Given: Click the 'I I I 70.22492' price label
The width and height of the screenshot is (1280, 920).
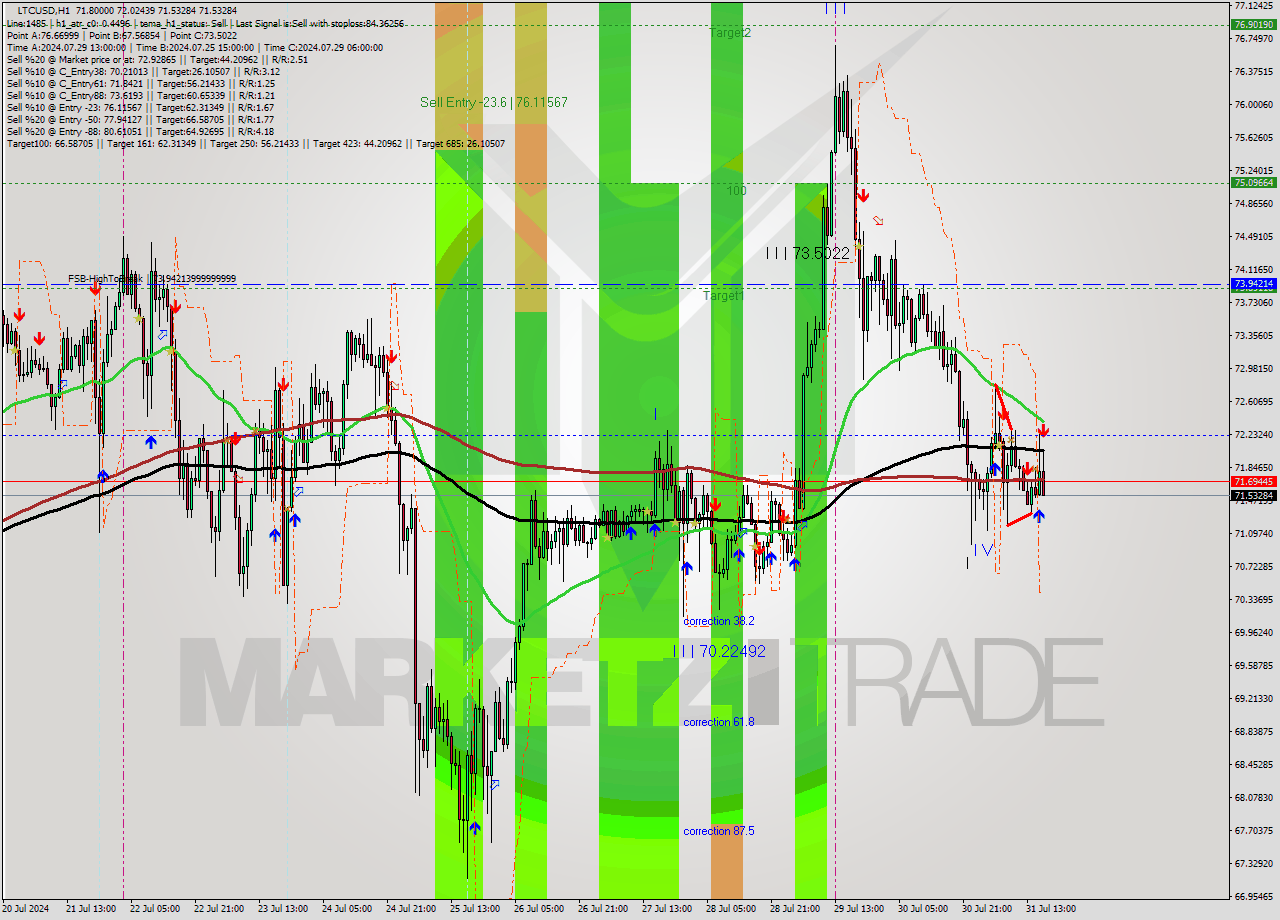Looking at the screenshot, I should click(x=719, y=651).
